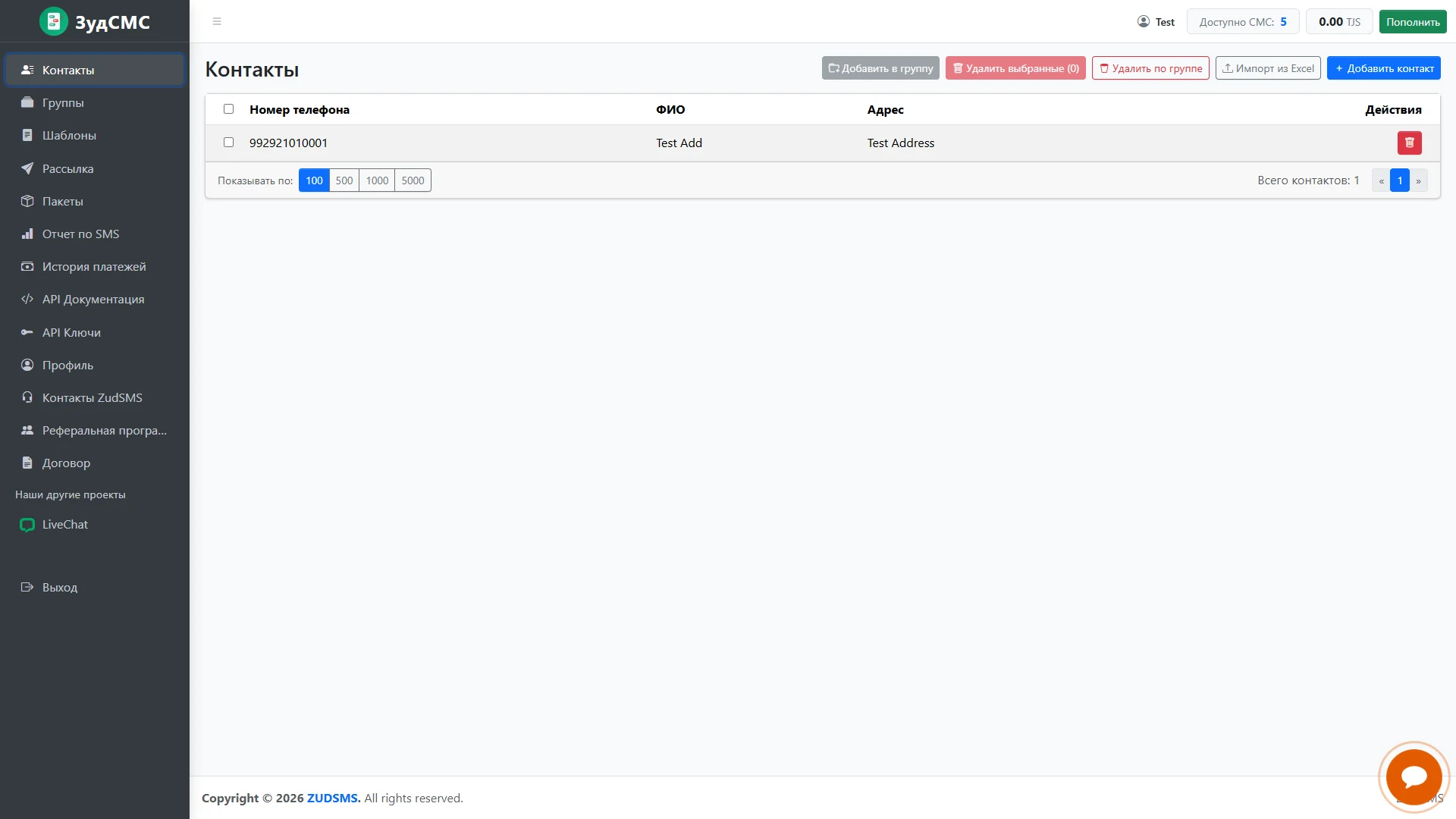
Task: Click the Test Address cell
Action: 901,143
